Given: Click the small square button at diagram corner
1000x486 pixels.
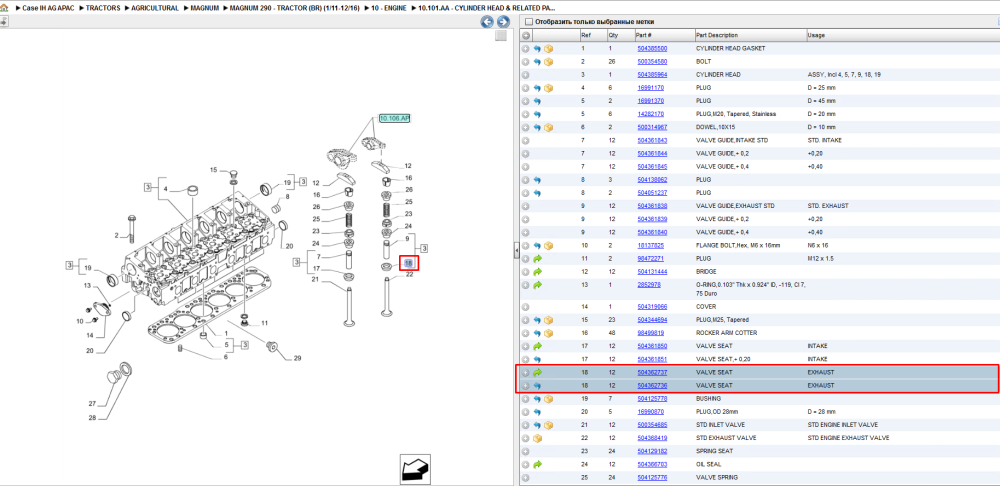Looking at the screenshot, I should tap(501, 36).
